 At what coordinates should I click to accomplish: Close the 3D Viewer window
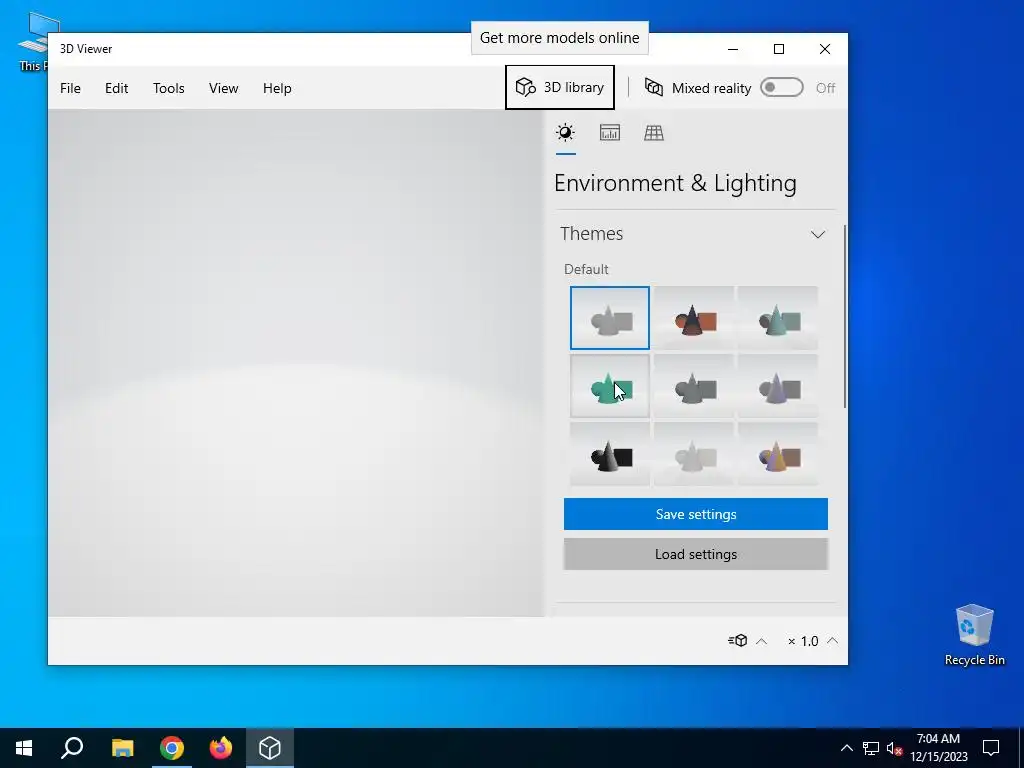coord(825,49)
